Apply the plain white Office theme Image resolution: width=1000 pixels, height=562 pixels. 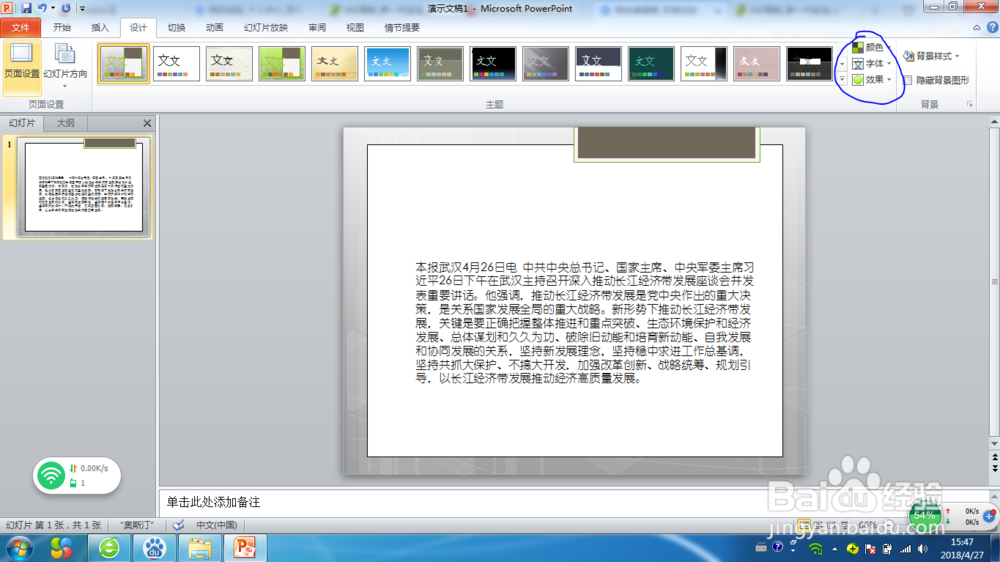[176, 64]
